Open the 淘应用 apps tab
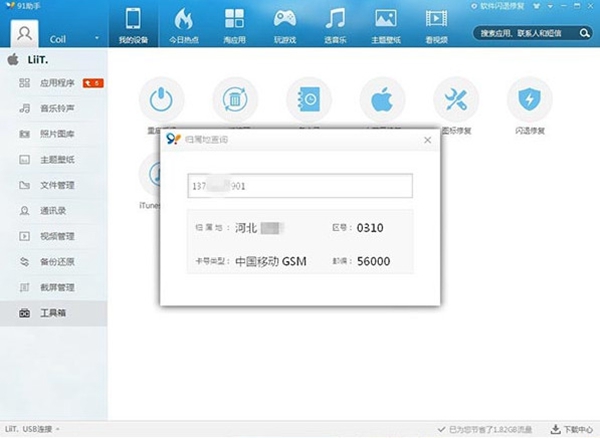600x438 pixels. tap(234, 24)
